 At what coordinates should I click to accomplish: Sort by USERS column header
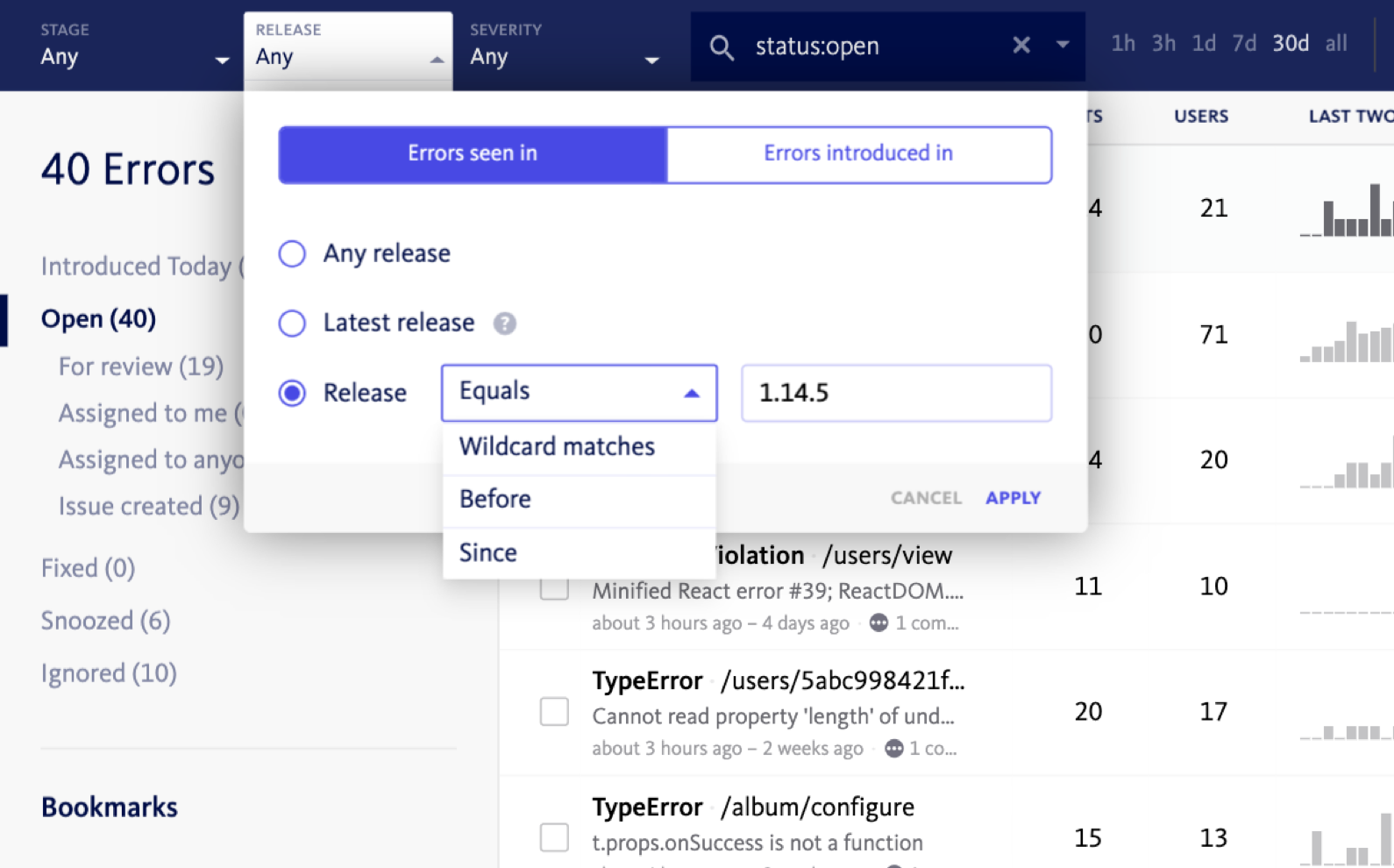coord(1201,117)
